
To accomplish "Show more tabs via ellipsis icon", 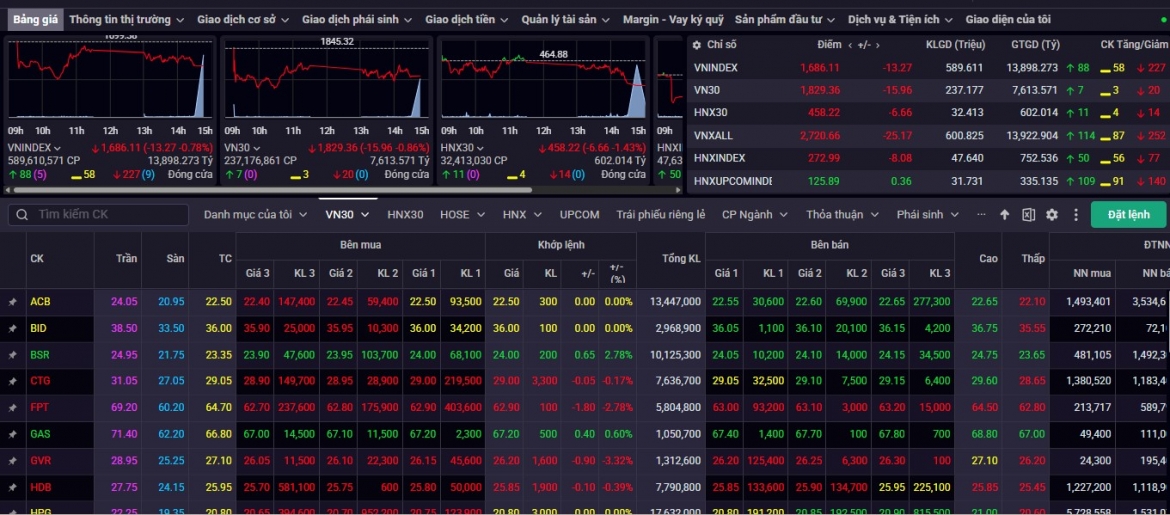I will click(x=981, y=214).
